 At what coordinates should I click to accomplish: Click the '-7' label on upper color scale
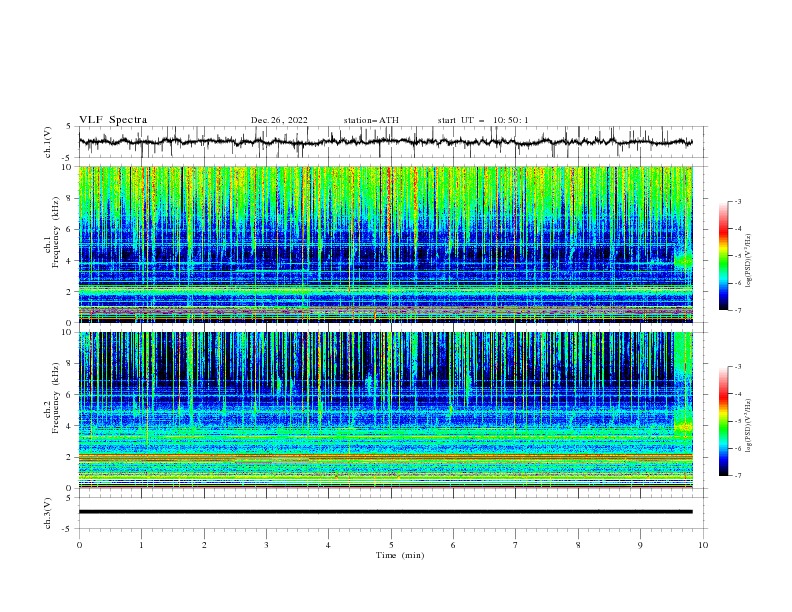coord(737,310)
